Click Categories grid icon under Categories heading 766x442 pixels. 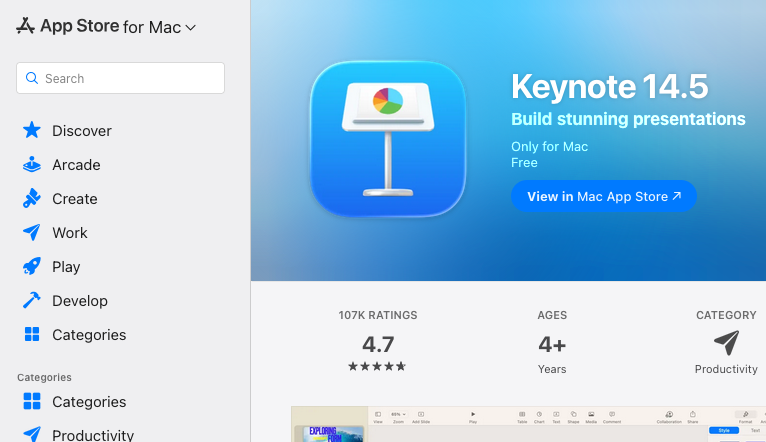pos(32,401)
